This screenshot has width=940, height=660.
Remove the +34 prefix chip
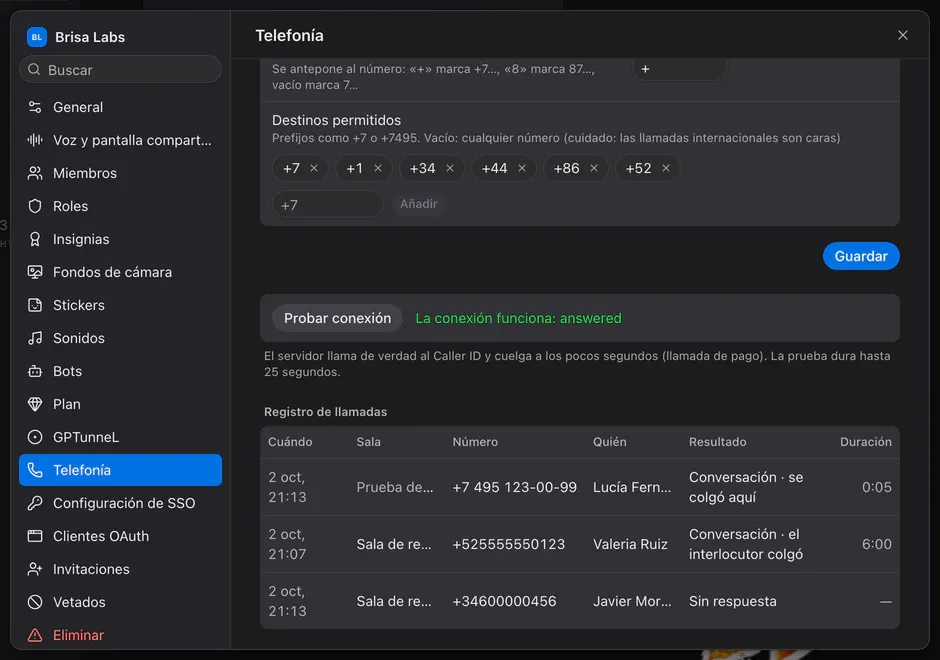coord(450,168)
